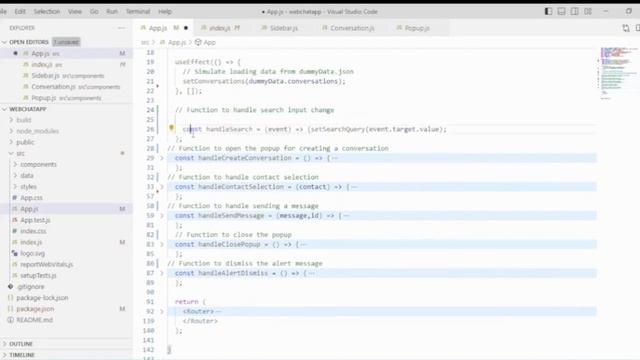Viewport: 640px width, 360px height.
Task: Open the Run menu
Action: point(112,11)
